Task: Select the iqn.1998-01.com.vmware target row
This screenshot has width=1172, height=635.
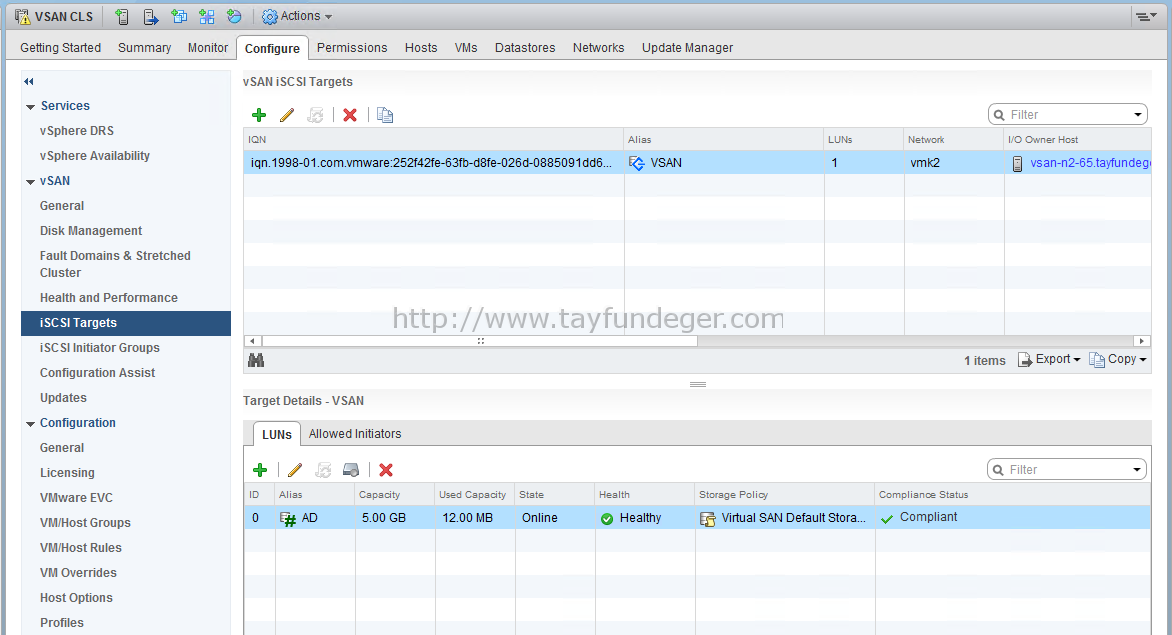Action: point(697,163)
